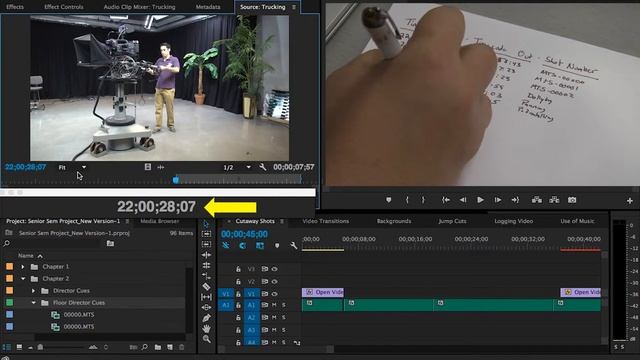Select the Track Select Forward tool
640x360 pixels.
(206, 234)
